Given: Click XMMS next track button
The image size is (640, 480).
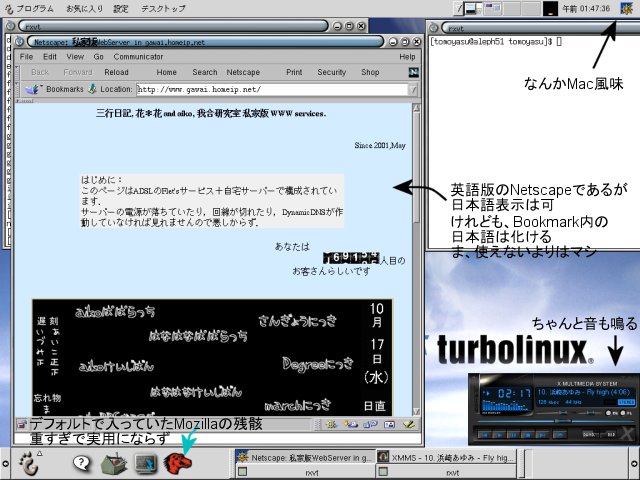Looking at the screenshot, I should tap(543, 435).
